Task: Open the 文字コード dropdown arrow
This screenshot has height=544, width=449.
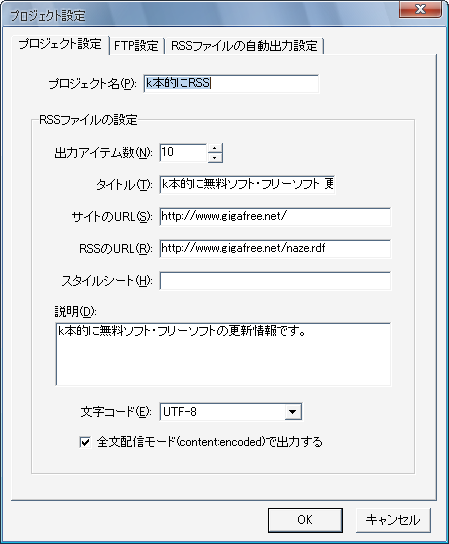Action: coord(293,412)
